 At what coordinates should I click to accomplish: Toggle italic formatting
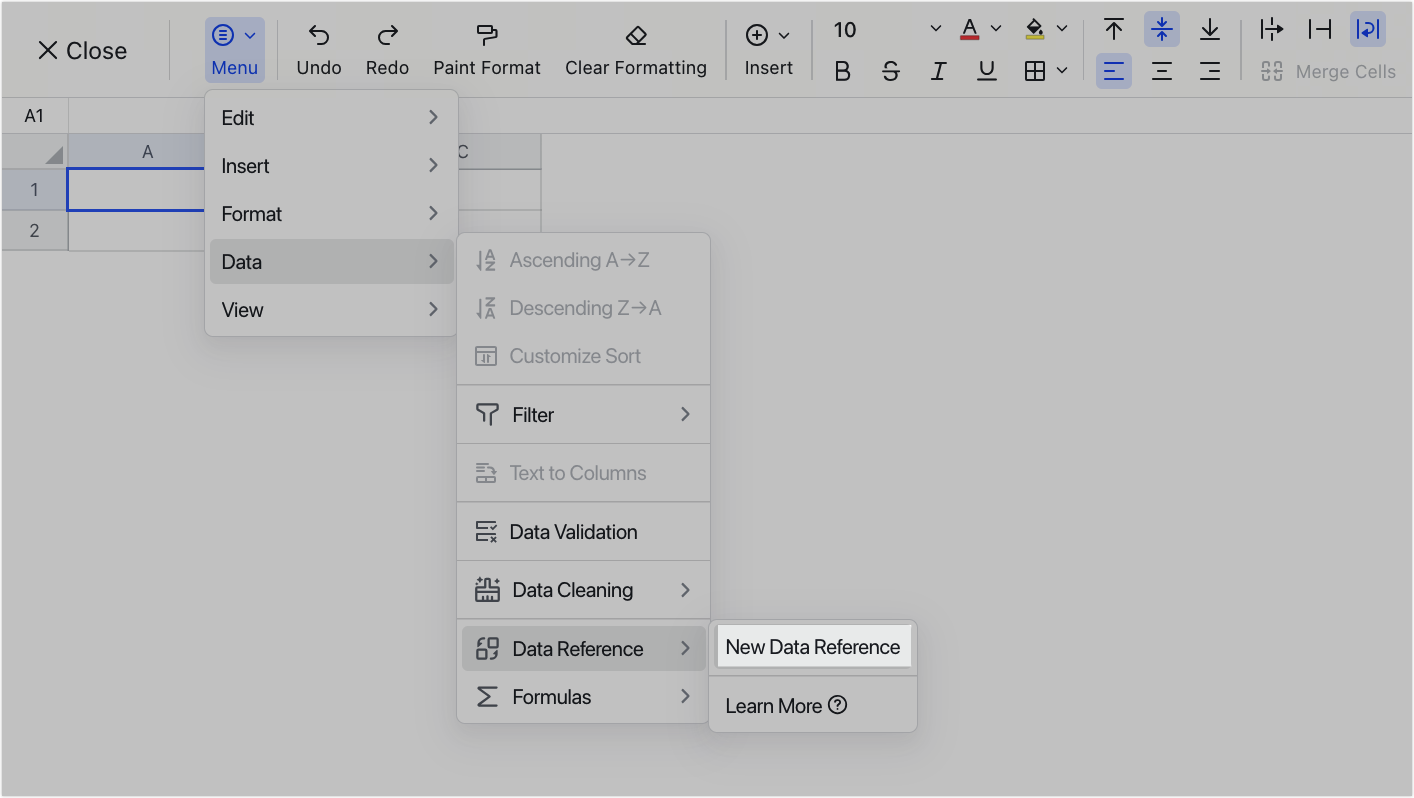click(x=938, y=70)
